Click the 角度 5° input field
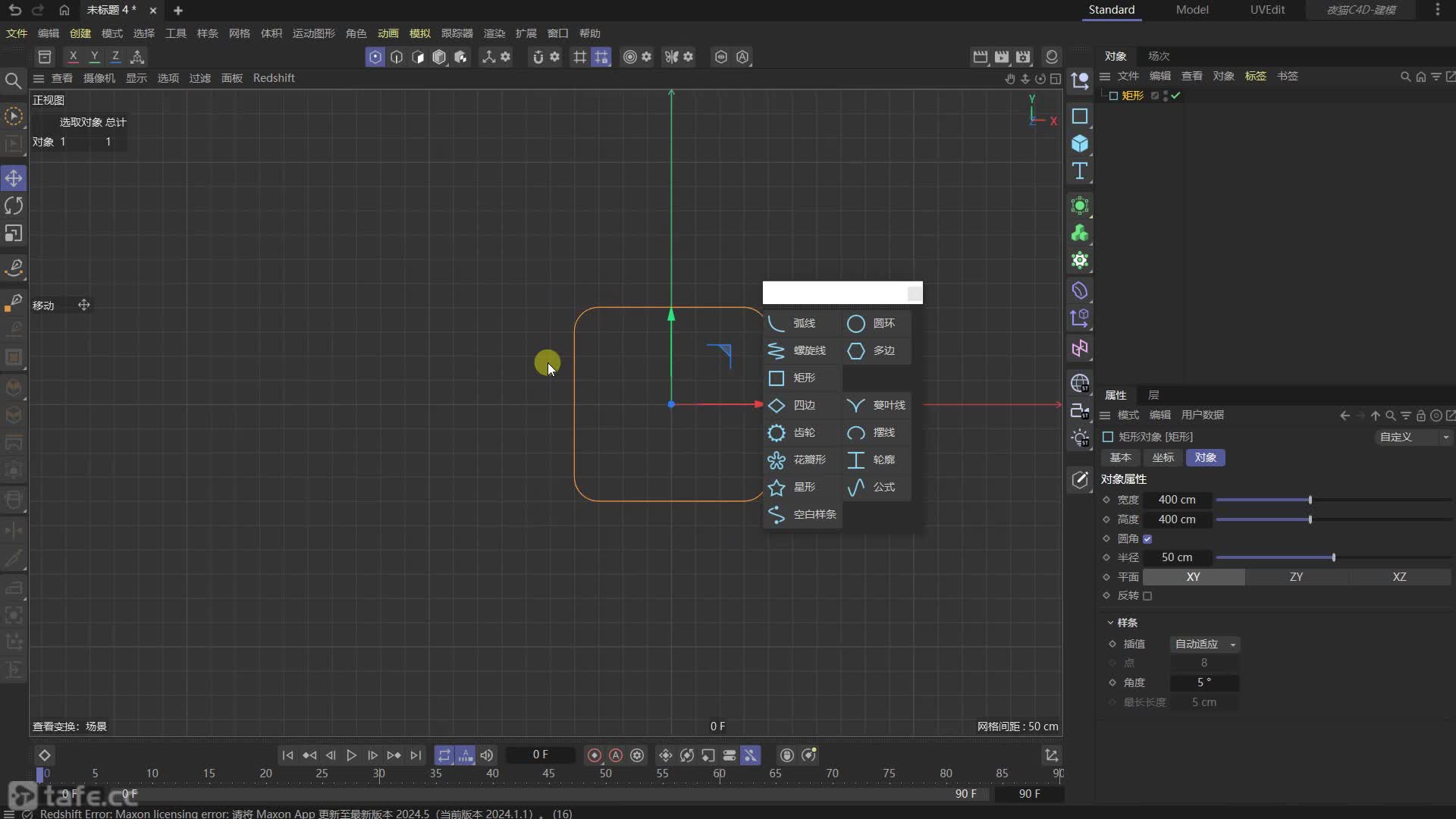Viewport: 1456px width, 819px height. [x=1204, y=682]
